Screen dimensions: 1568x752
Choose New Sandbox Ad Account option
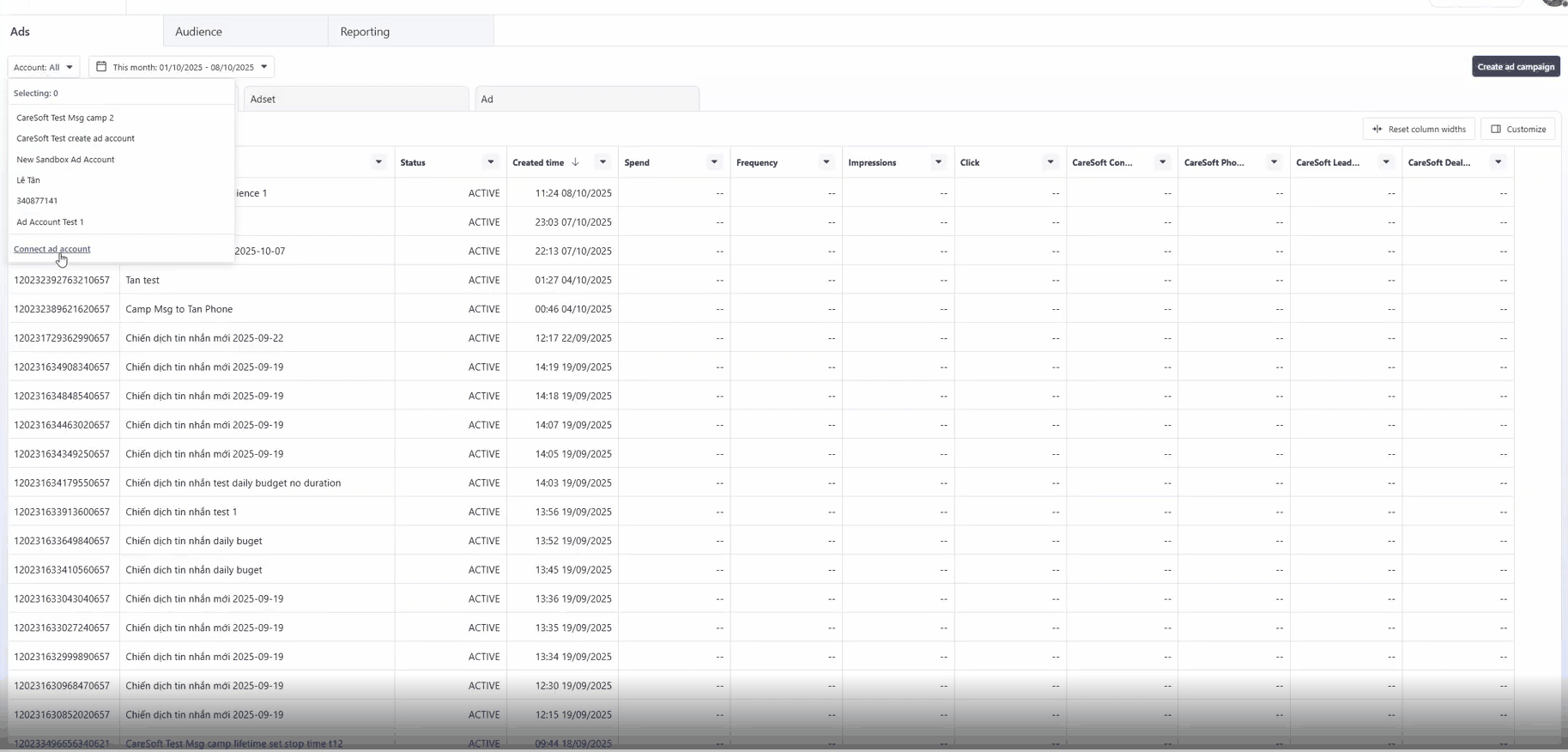point(65,160)
